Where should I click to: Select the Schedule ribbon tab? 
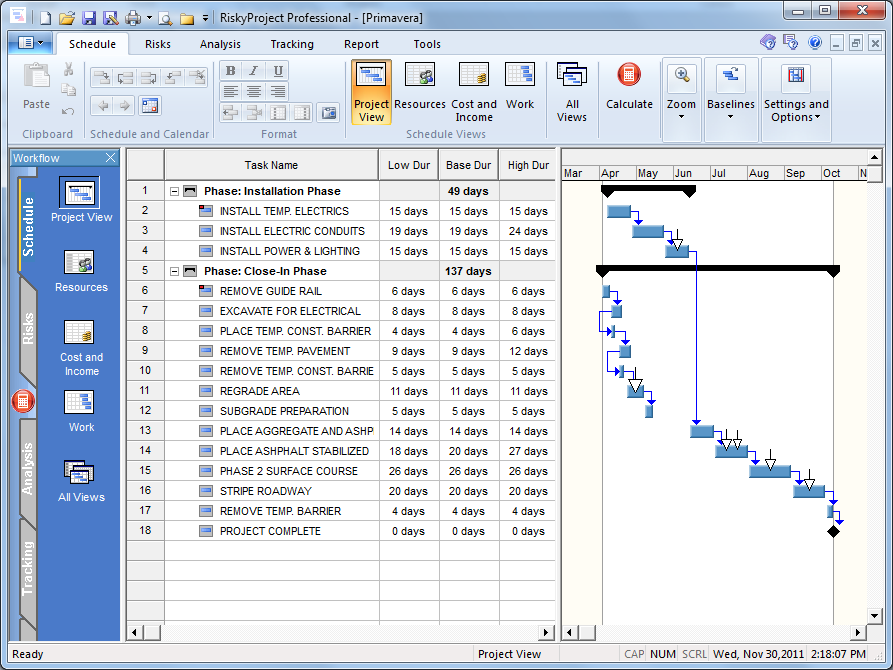coord(92,44)
